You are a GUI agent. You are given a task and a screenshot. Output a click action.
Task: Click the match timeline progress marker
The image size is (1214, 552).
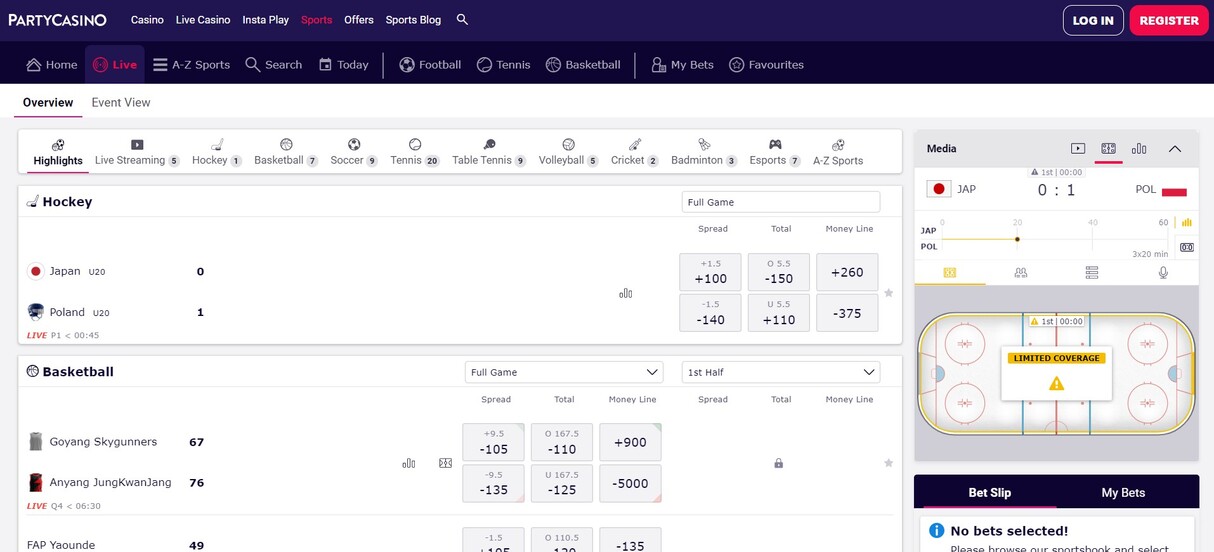pyautogui.click(x=1017, y=239)
